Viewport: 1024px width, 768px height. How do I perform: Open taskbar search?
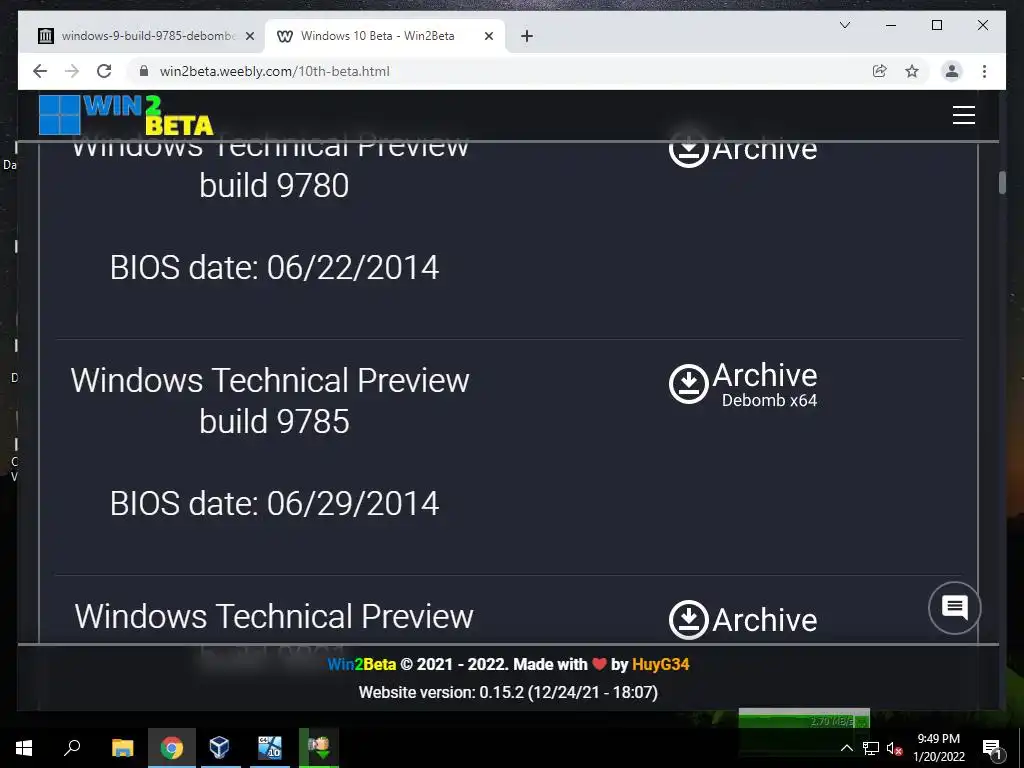[72, 748]
